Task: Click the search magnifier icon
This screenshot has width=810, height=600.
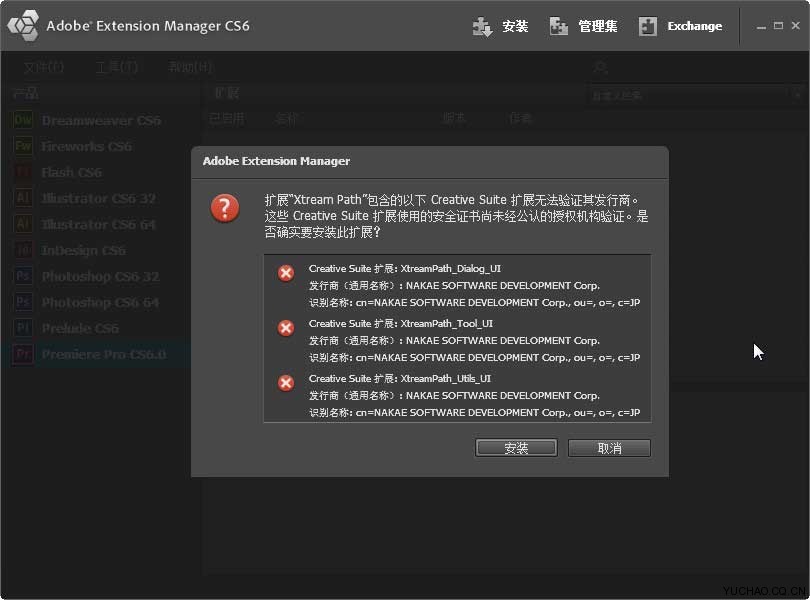Action: (598, 67)
